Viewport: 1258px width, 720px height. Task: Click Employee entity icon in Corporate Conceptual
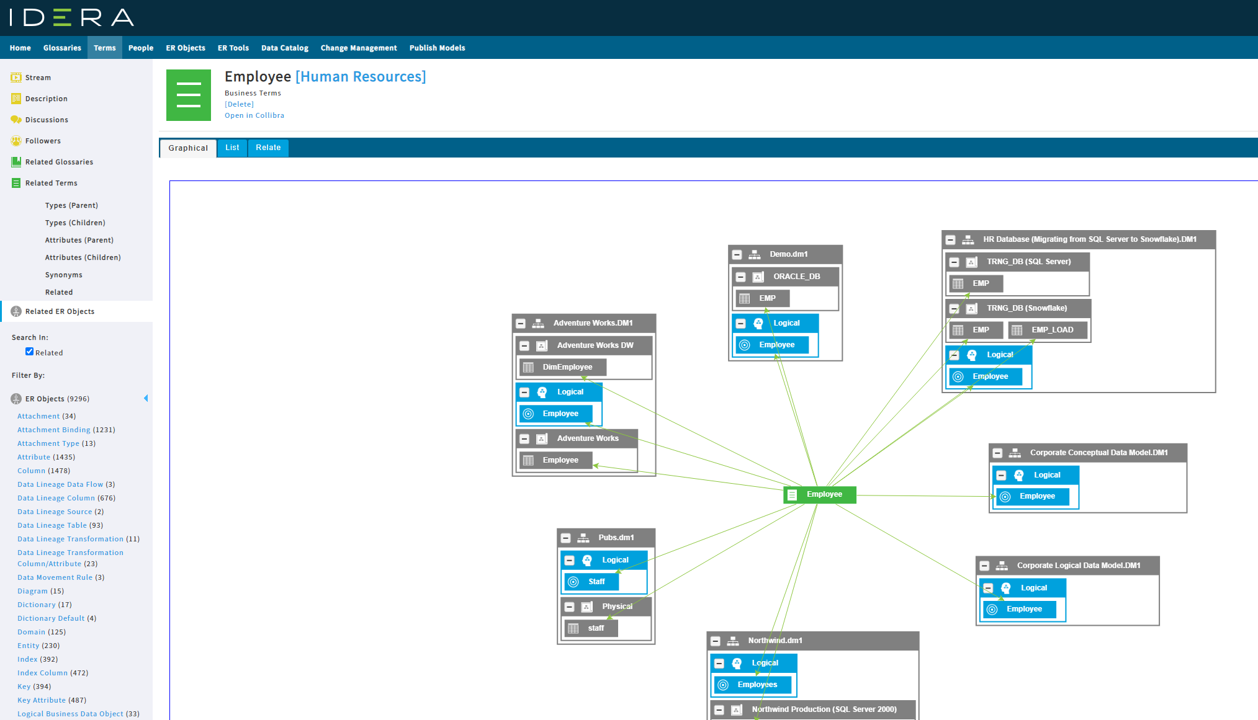click(1005, 496)
